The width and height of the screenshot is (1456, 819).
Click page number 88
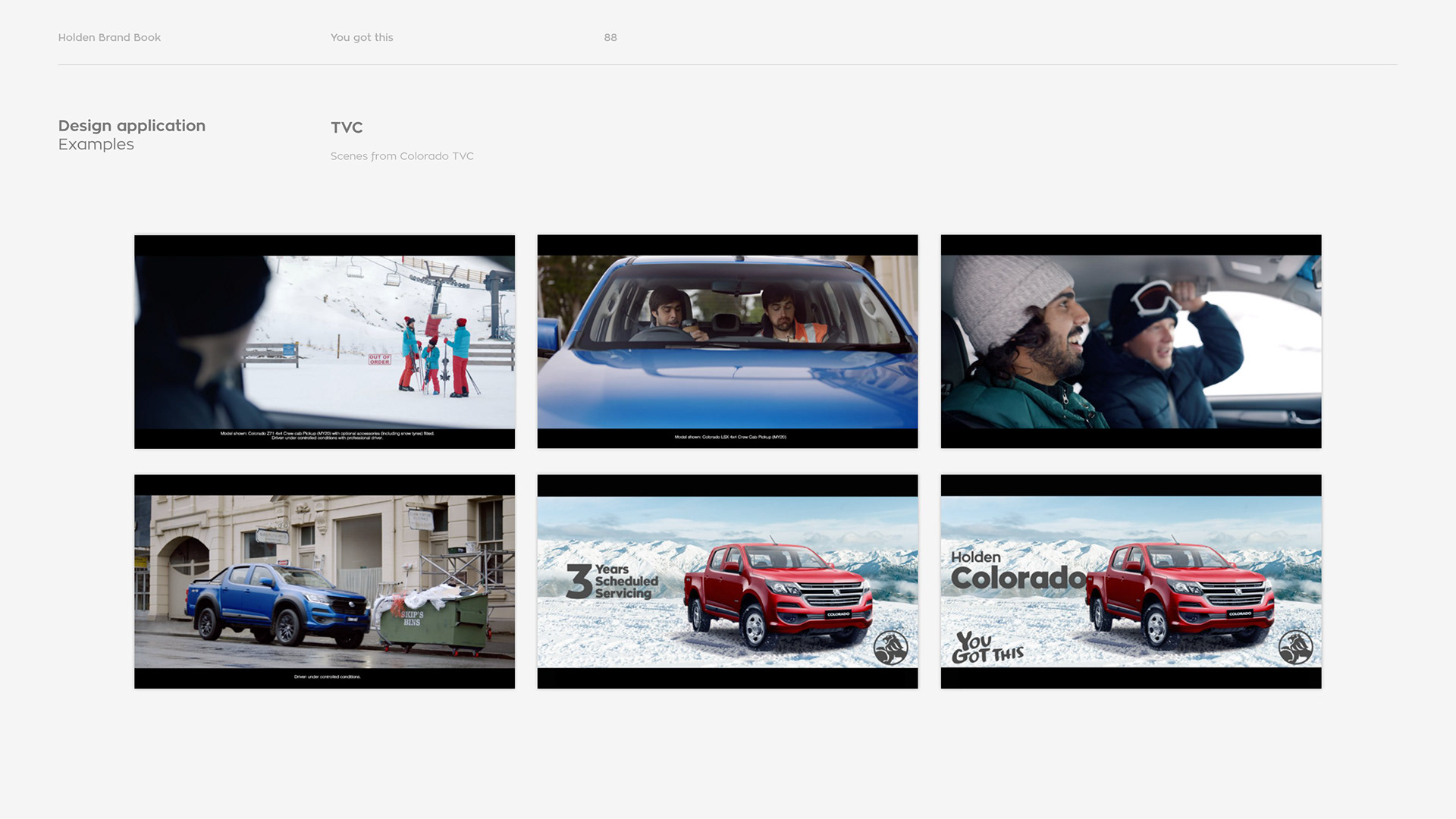(610, 37)
